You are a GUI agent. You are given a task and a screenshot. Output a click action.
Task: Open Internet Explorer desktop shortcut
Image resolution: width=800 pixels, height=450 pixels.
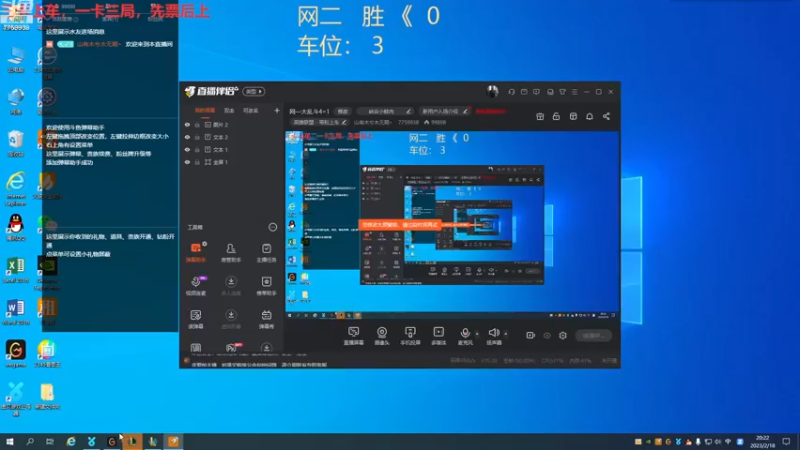coord(16,188)
